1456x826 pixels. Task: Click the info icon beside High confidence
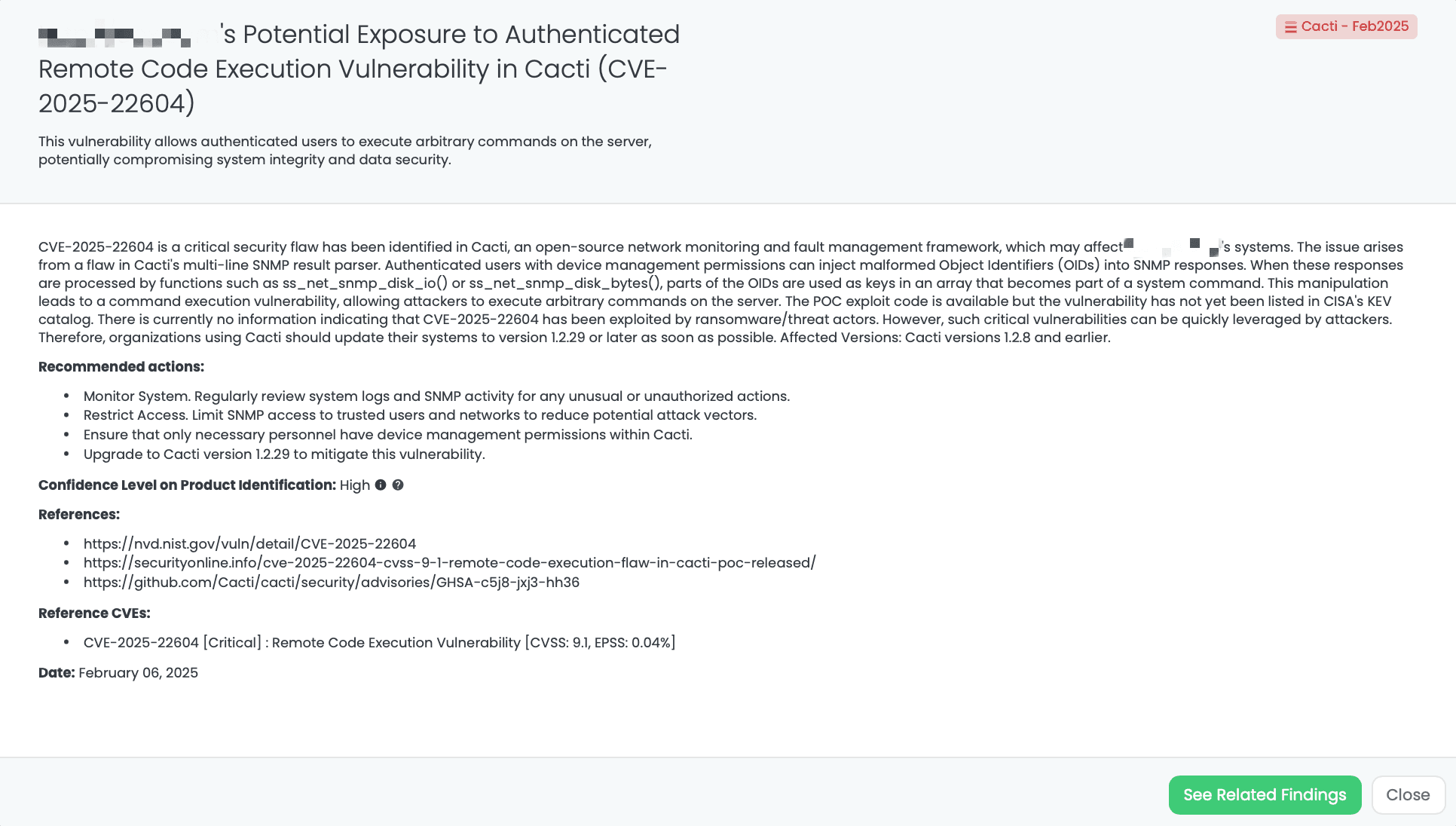coord(381,485)
